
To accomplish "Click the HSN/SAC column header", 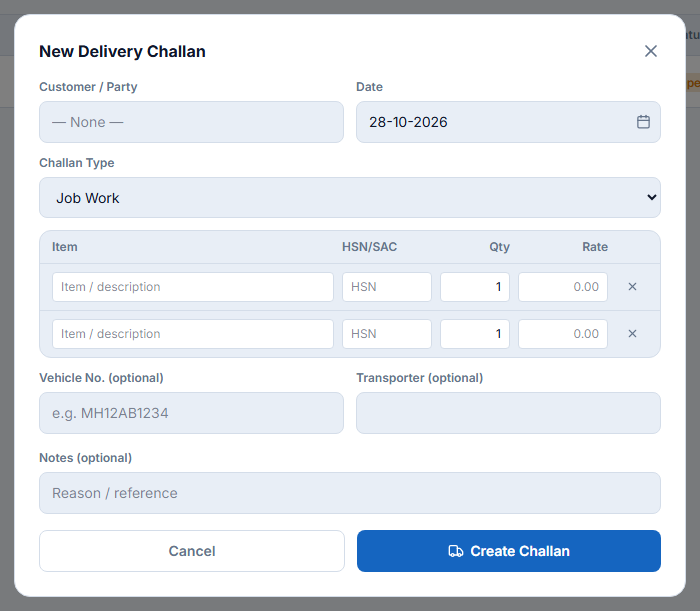I will click(369, 247).
